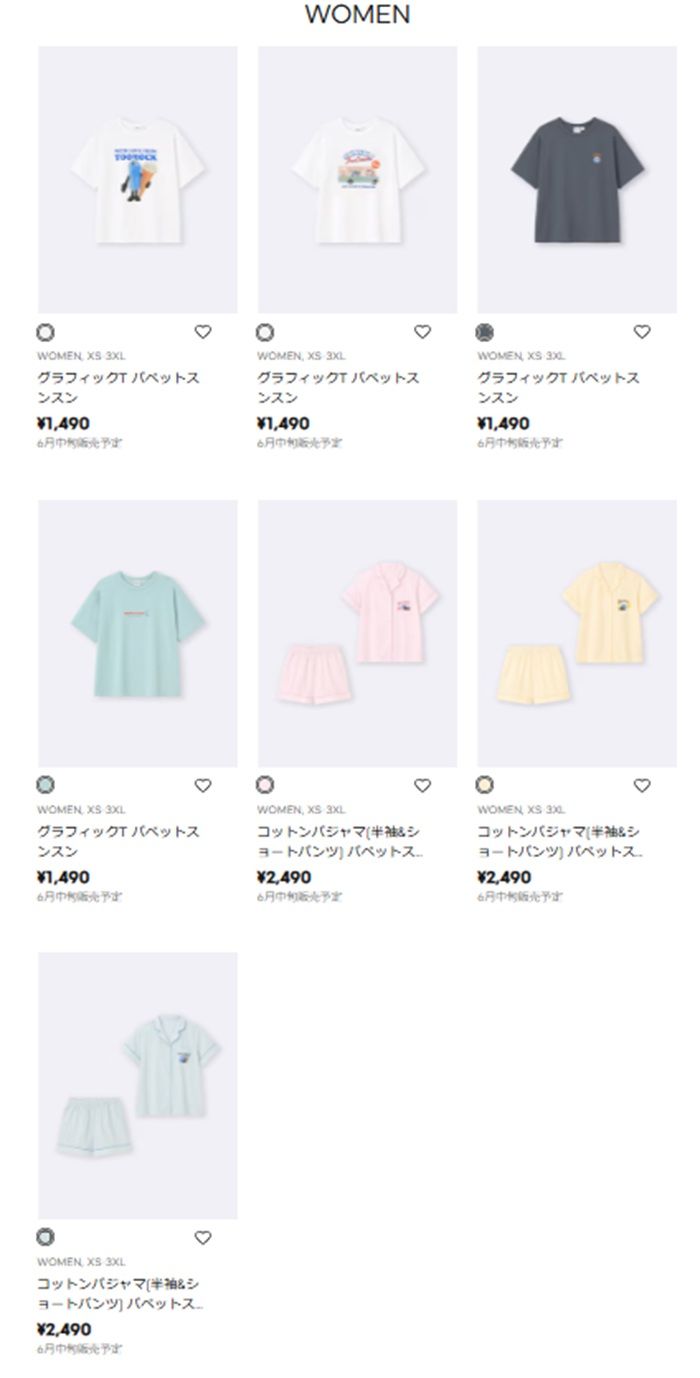Click the truck-print tee product name
Image resolution: width=700 pixels, height=1378 pixels.
coord(338,388)
